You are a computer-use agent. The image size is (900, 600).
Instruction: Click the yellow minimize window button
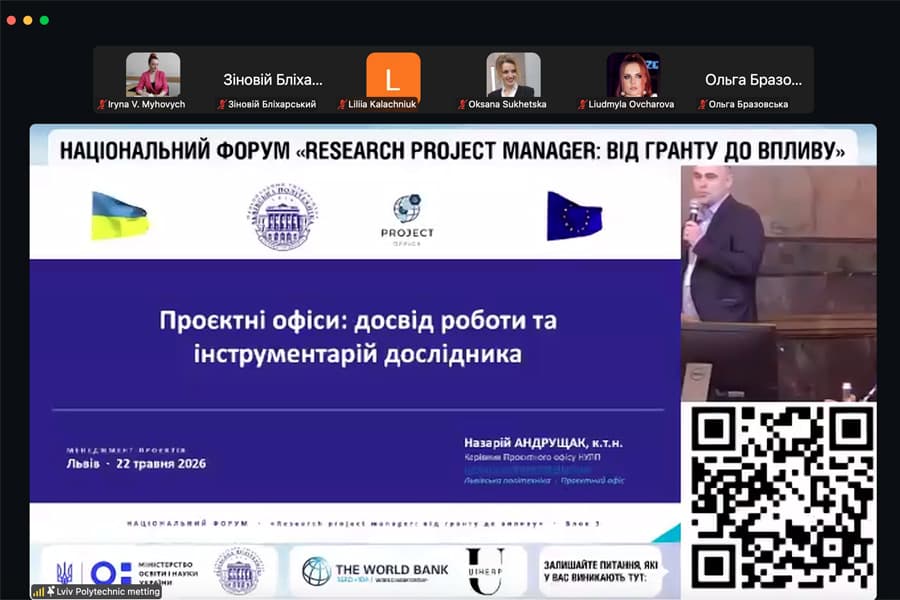click(28, 21)
